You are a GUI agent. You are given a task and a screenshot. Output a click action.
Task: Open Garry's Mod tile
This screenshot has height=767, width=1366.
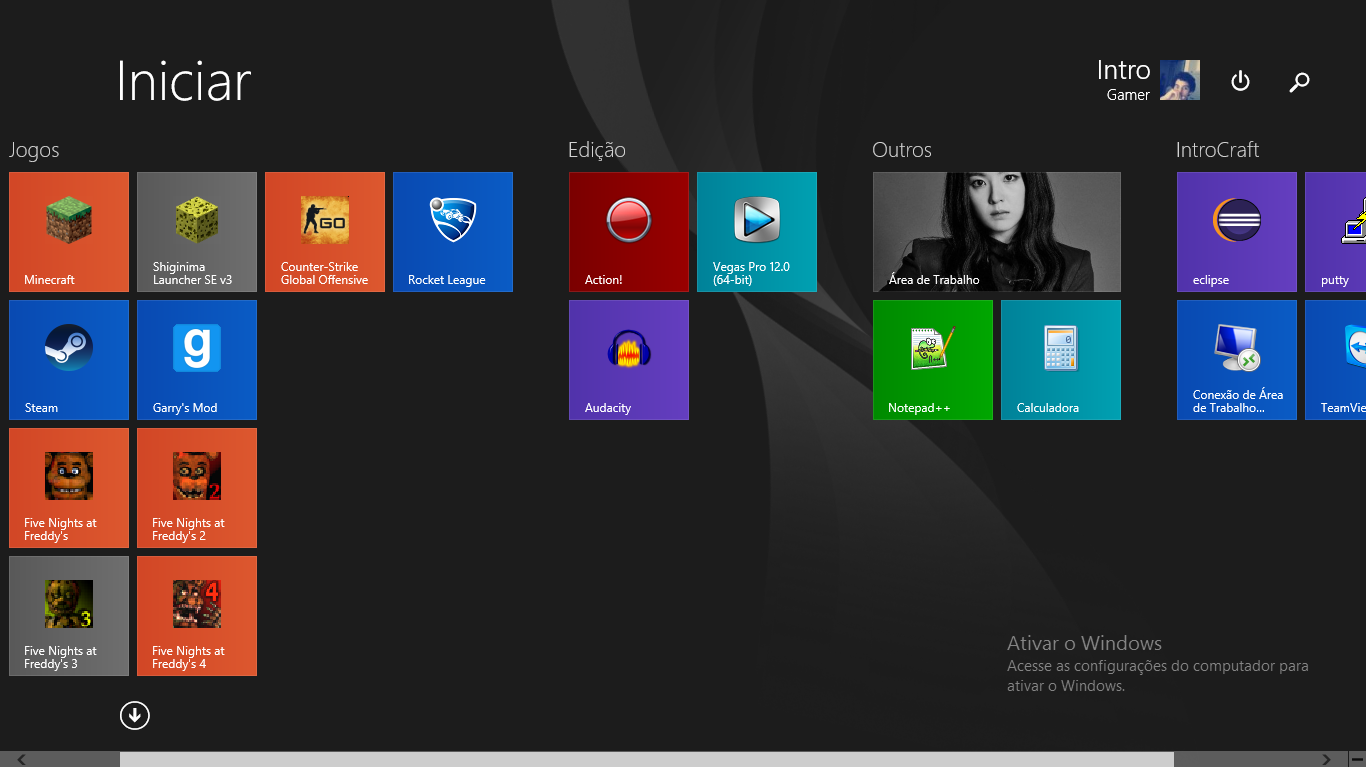[x=197, y=360]
